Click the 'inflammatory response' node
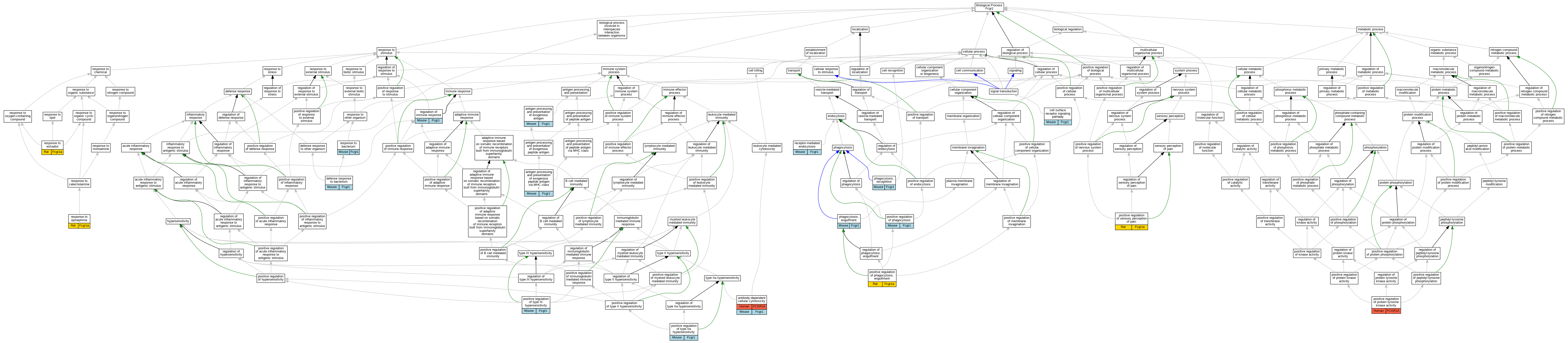Image resolution: width=1568 pixels, height=343 pixels. (195, 116)
